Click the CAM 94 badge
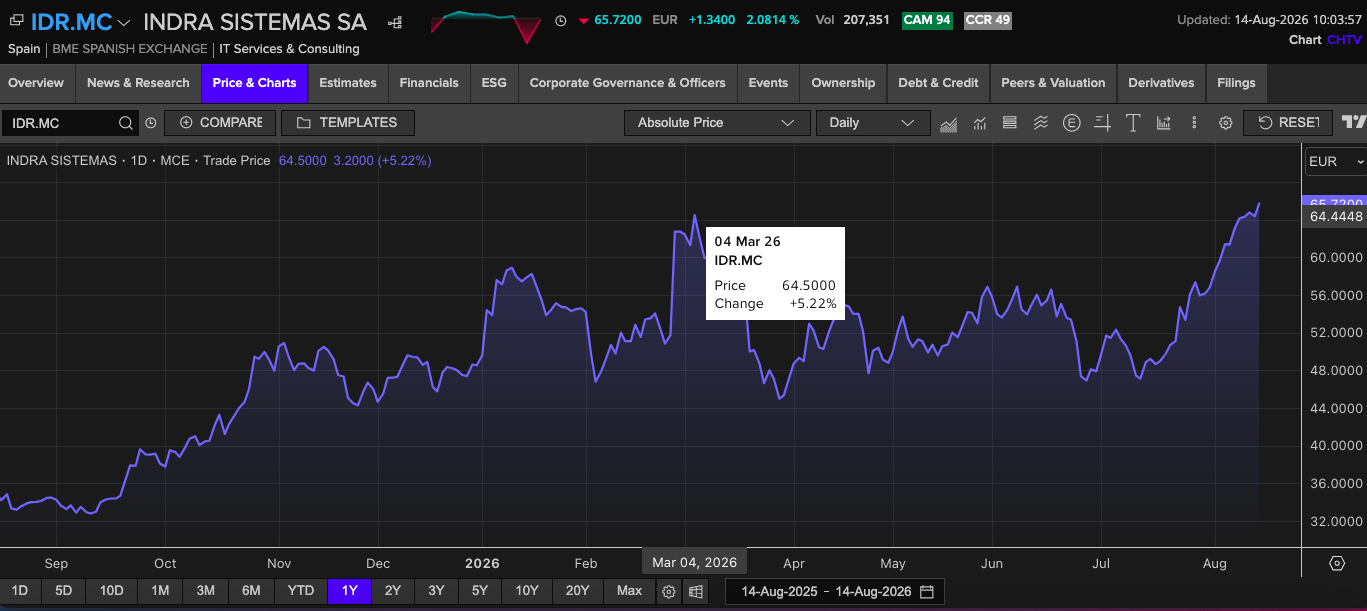Viewport: 1367px width, 611px height. click(x=927, y=20)
